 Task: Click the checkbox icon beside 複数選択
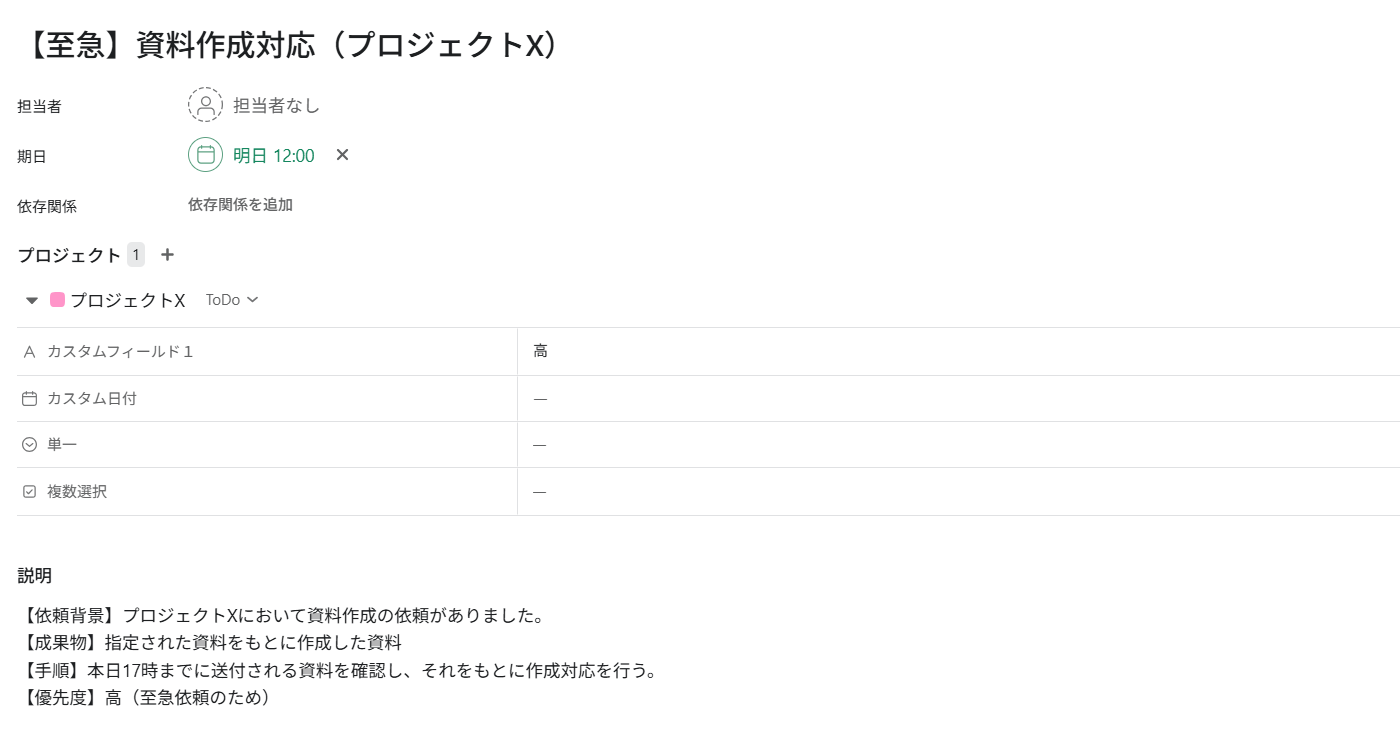(x=29, y=492)
